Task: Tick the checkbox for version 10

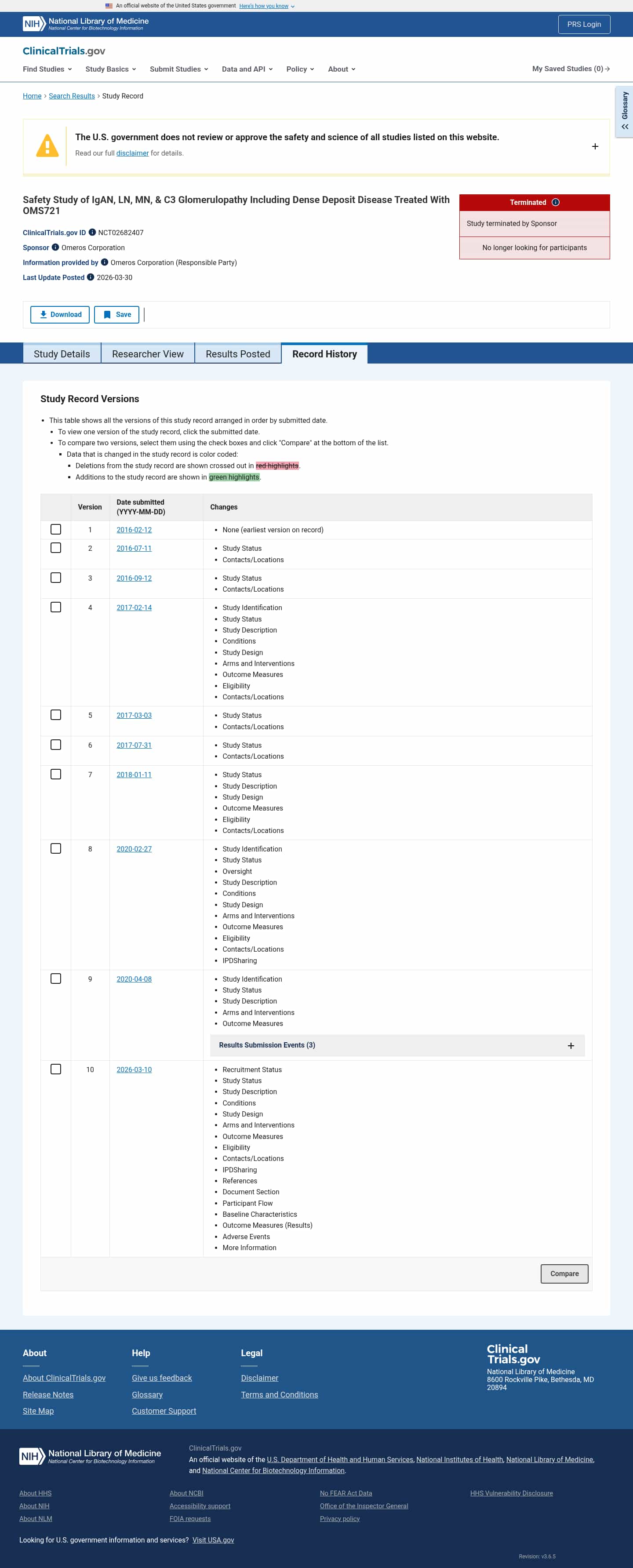Action: tap(55, 1069)
